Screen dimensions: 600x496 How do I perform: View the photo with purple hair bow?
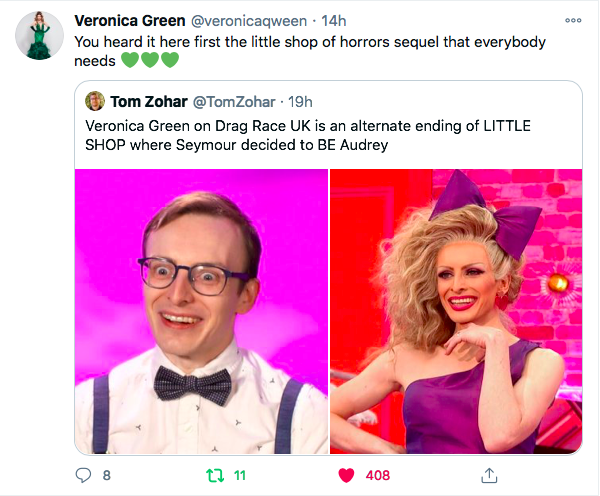click(x=456, y=311)
